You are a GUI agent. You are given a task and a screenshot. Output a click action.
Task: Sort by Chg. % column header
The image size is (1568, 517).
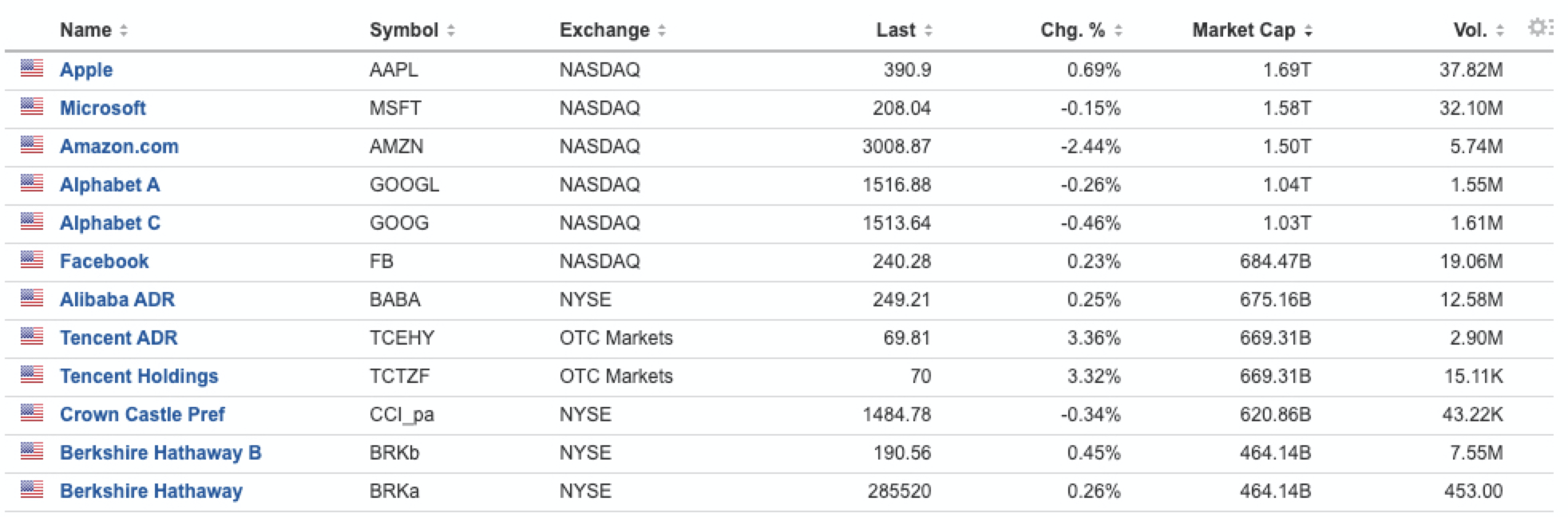tap(1081, 30)
